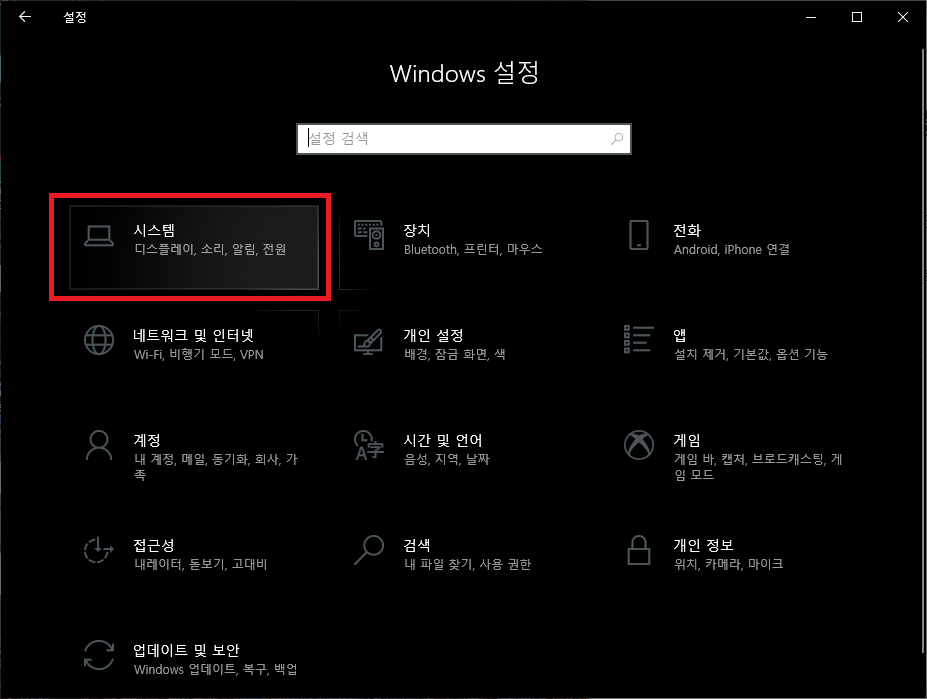This screenshot has height=699, width=927.
Task: Go back with the arrow next to 설정
Action: (25, 17)
